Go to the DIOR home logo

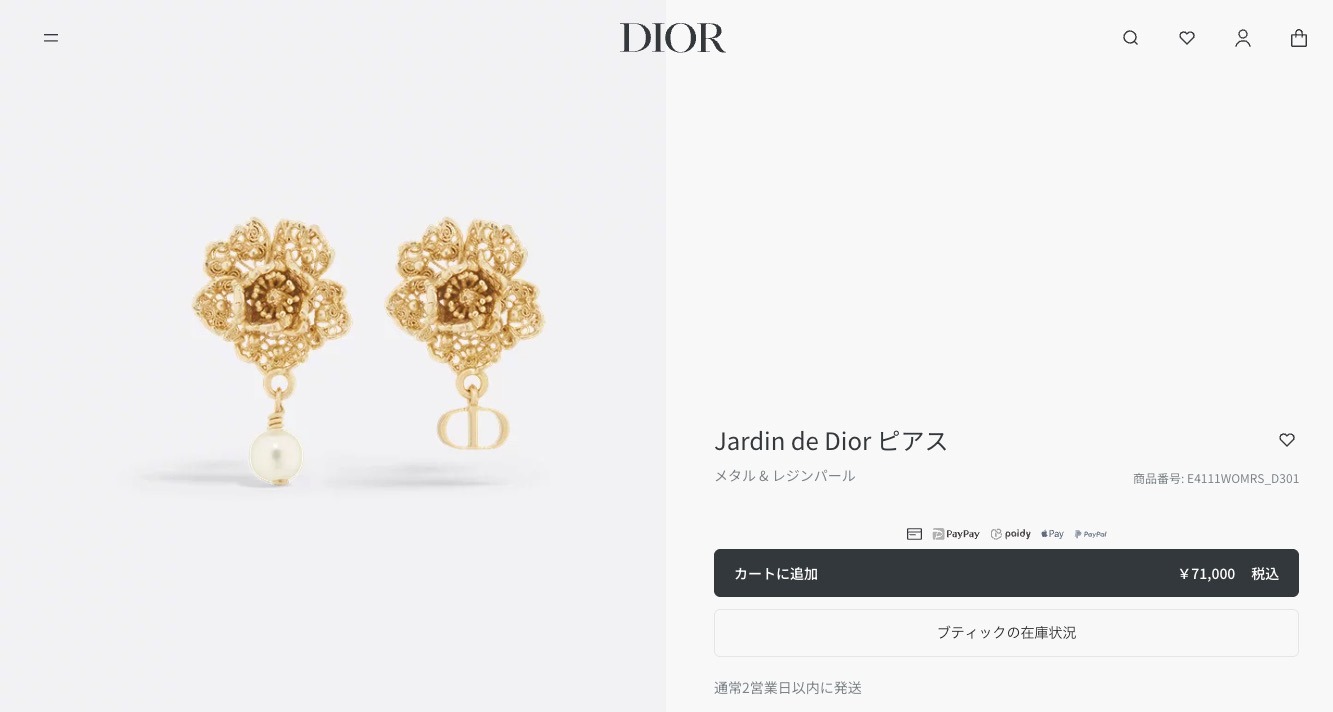673,38
